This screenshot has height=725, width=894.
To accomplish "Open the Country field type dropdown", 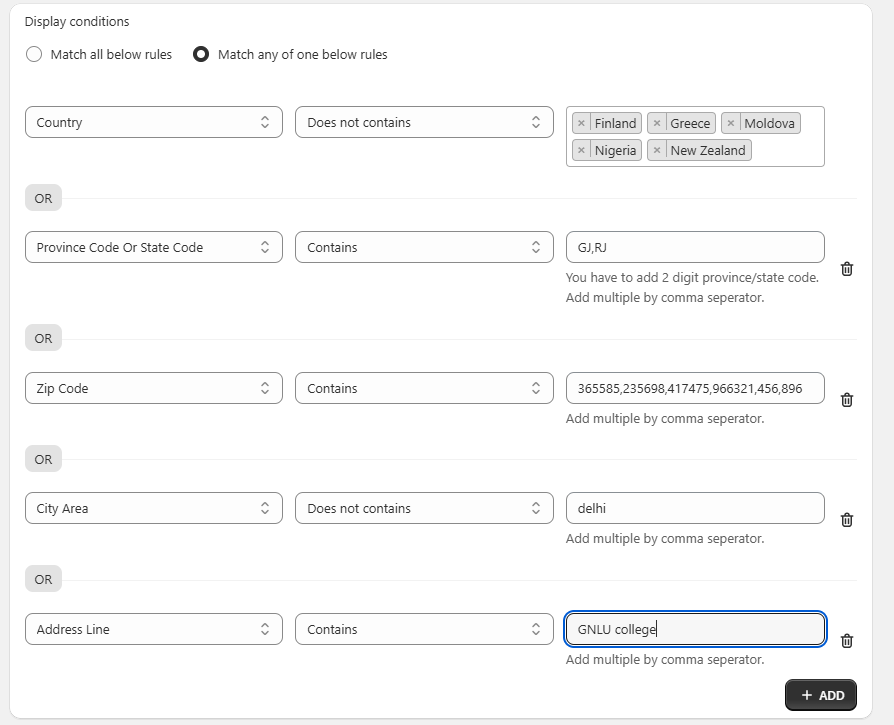I will (153, 122).
